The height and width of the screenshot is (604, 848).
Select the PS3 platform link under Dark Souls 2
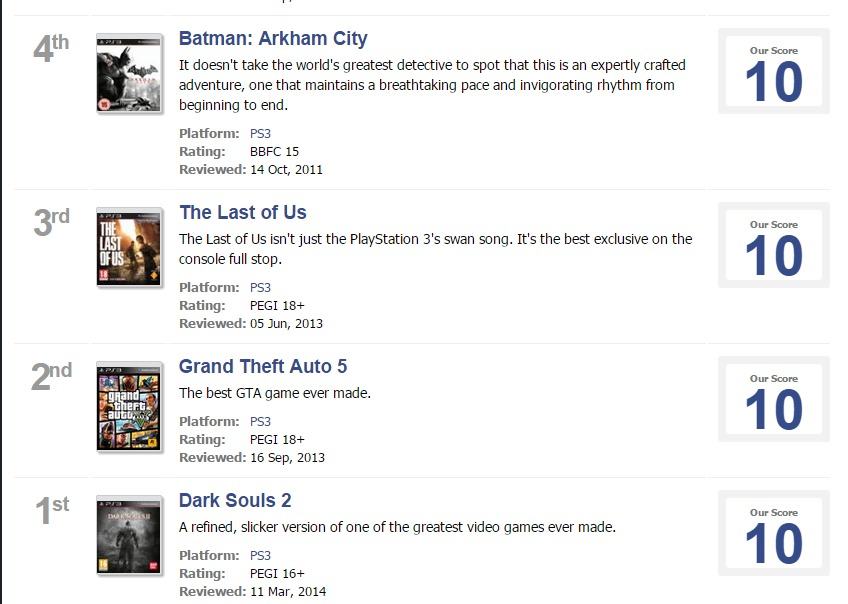[x=260, y=556]
